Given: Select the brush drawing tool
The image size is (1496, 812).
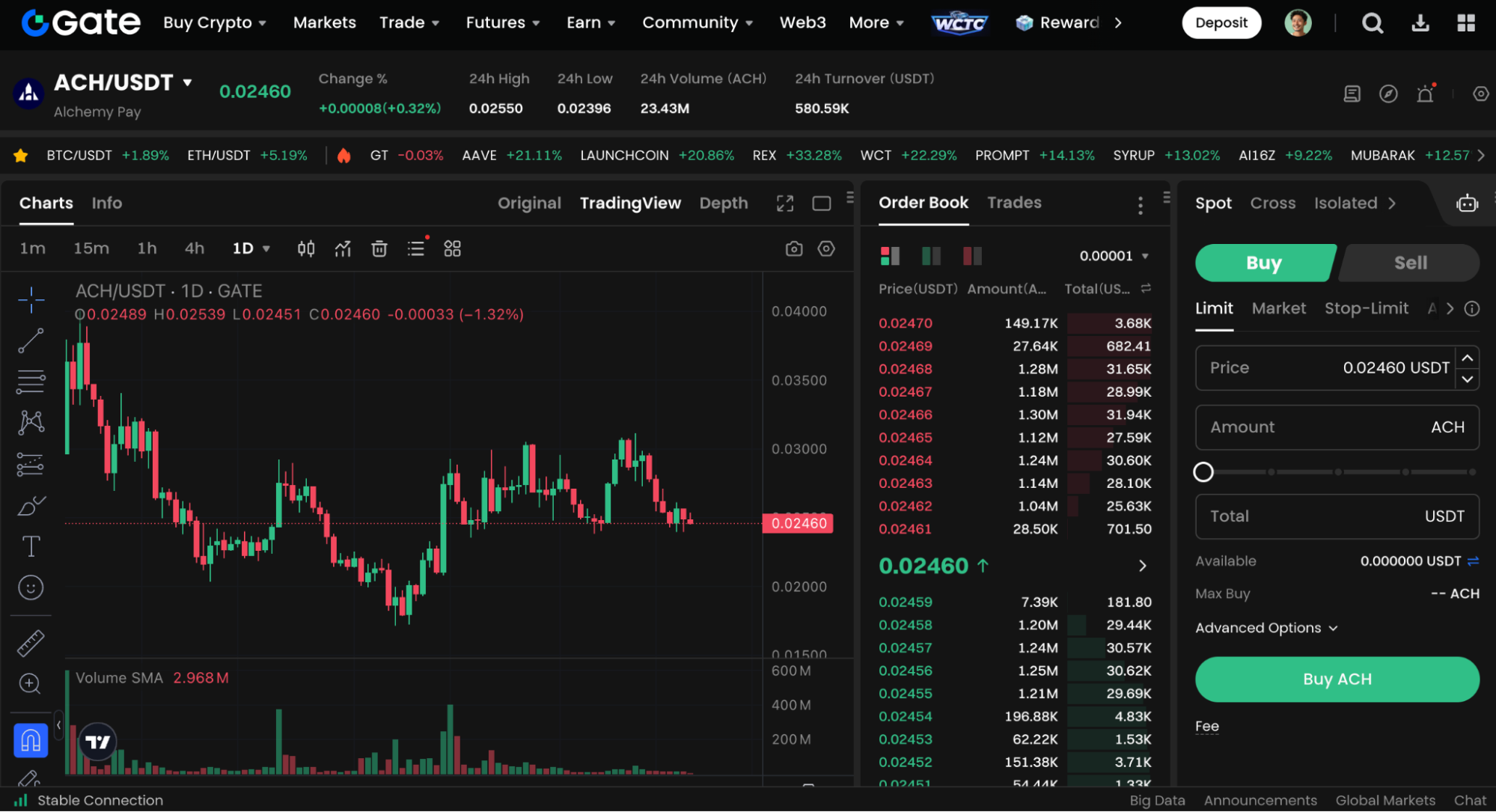Looking at the screenshot, I should point(31,506).
